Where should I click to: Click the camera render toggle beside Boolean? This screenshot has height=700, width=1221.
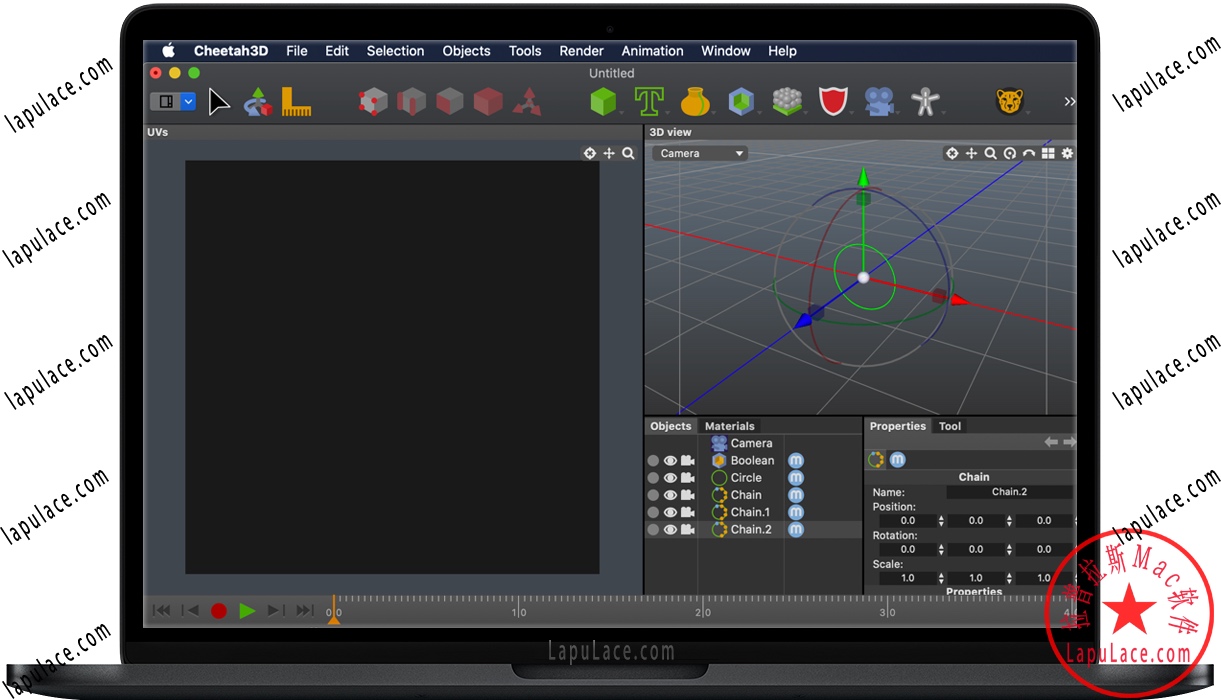point(687,460)
